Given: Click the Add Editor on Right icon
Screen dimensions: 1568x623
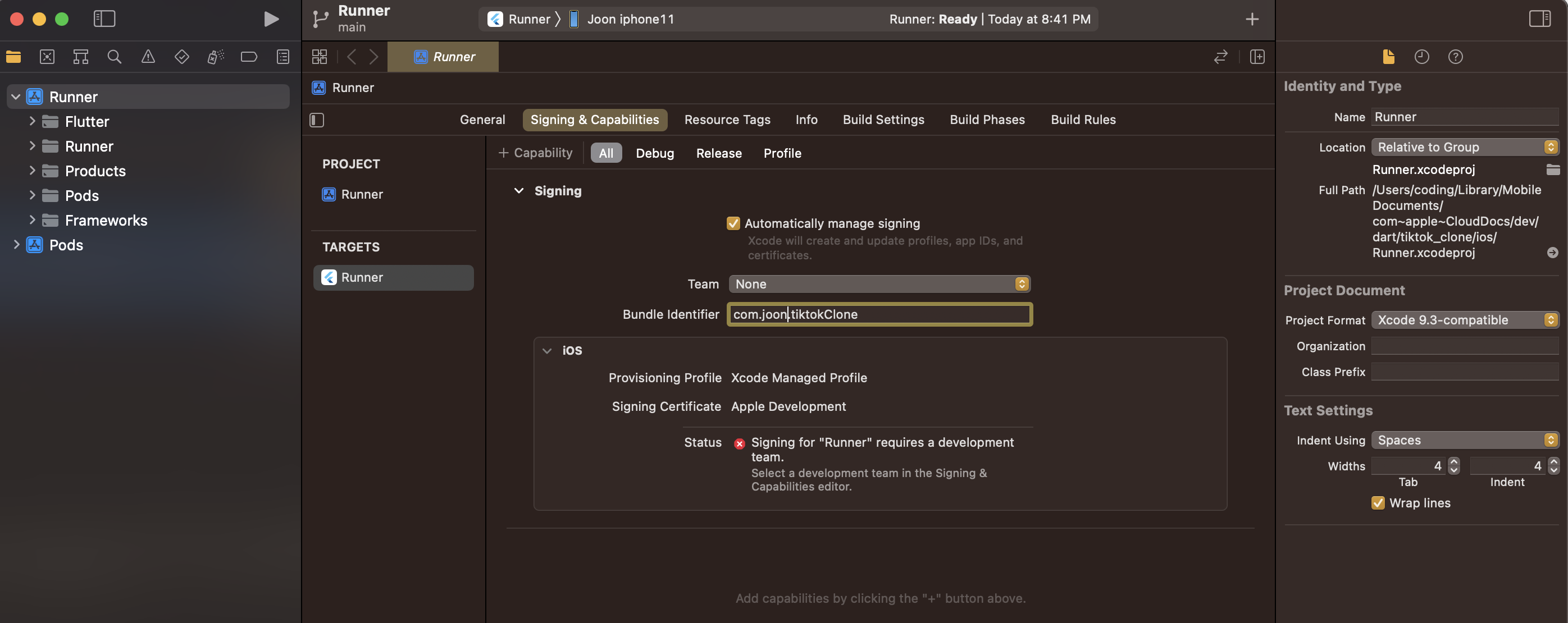Looking at the screenshot, I should click(1257, 57).
